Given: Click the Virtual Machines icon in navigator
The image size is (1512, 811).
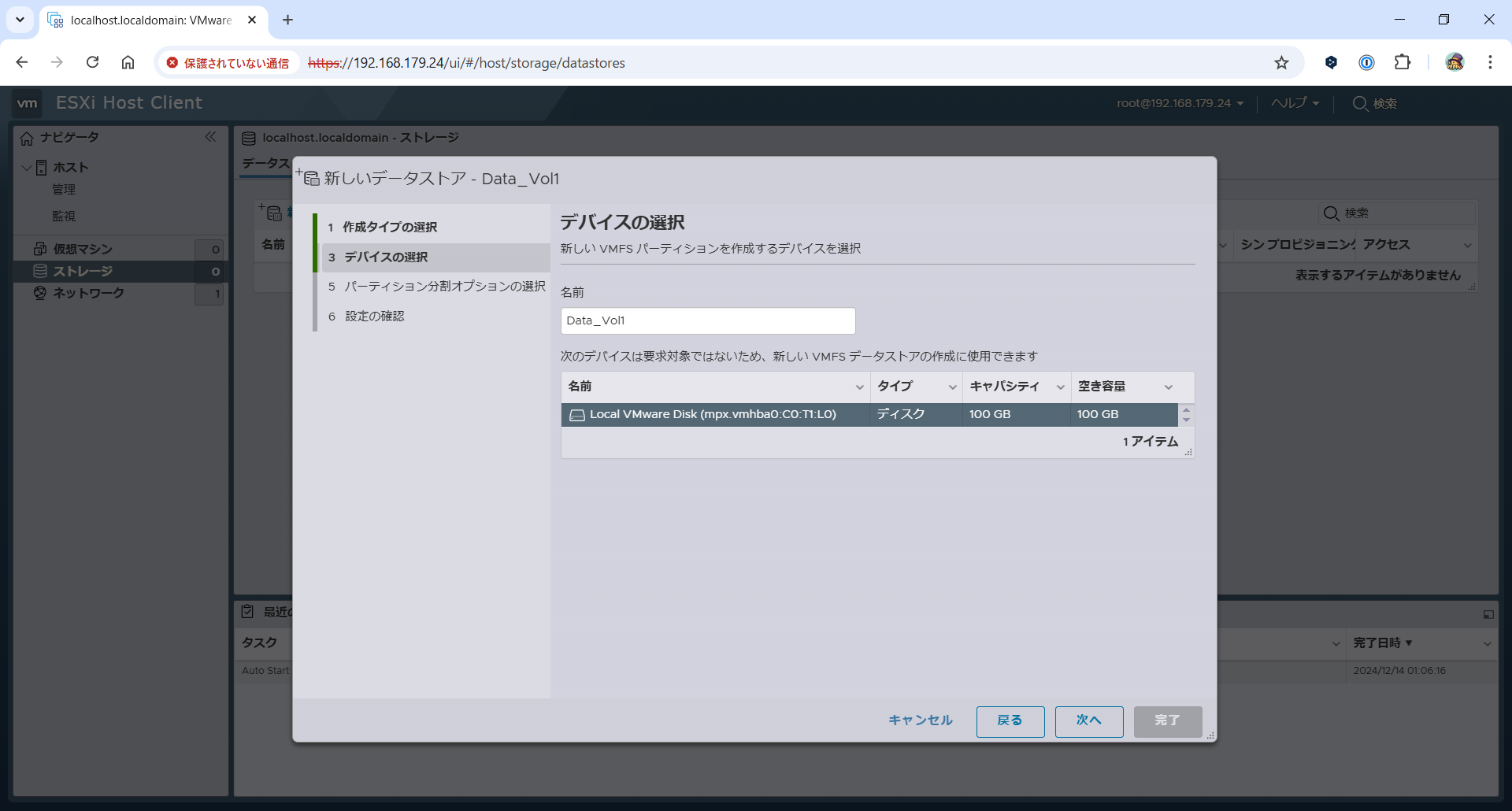Looking at the screenshot, I should coord(40,249).
